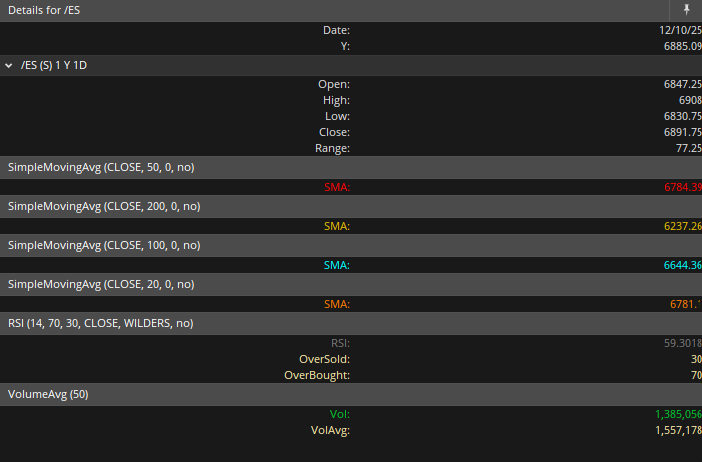Collapse the /ES (S) 1 Y 1D section
702x462 pixels.
[10, 65]
